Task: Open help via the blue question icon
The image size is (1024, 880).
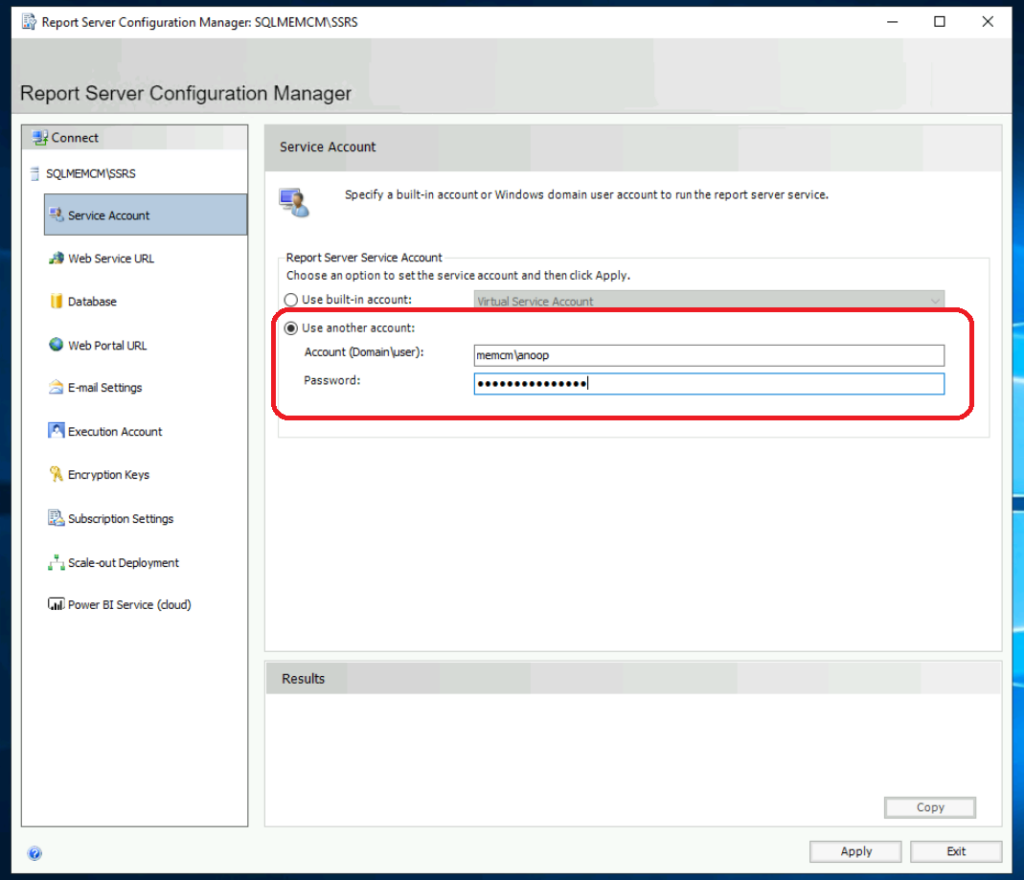Action: 35,853
